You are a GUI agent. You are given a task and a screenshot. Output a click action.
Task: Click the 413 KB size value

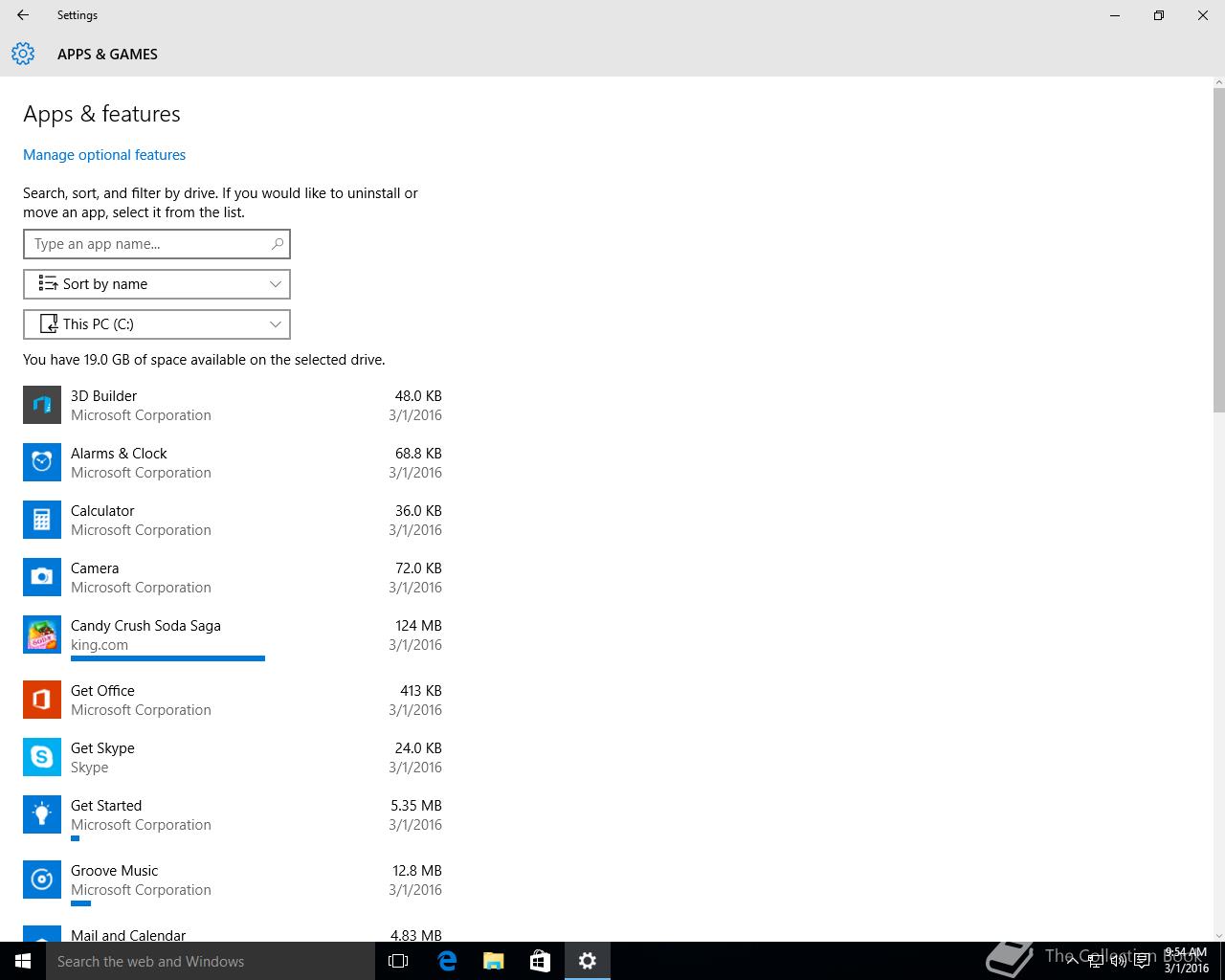point(420,690)
